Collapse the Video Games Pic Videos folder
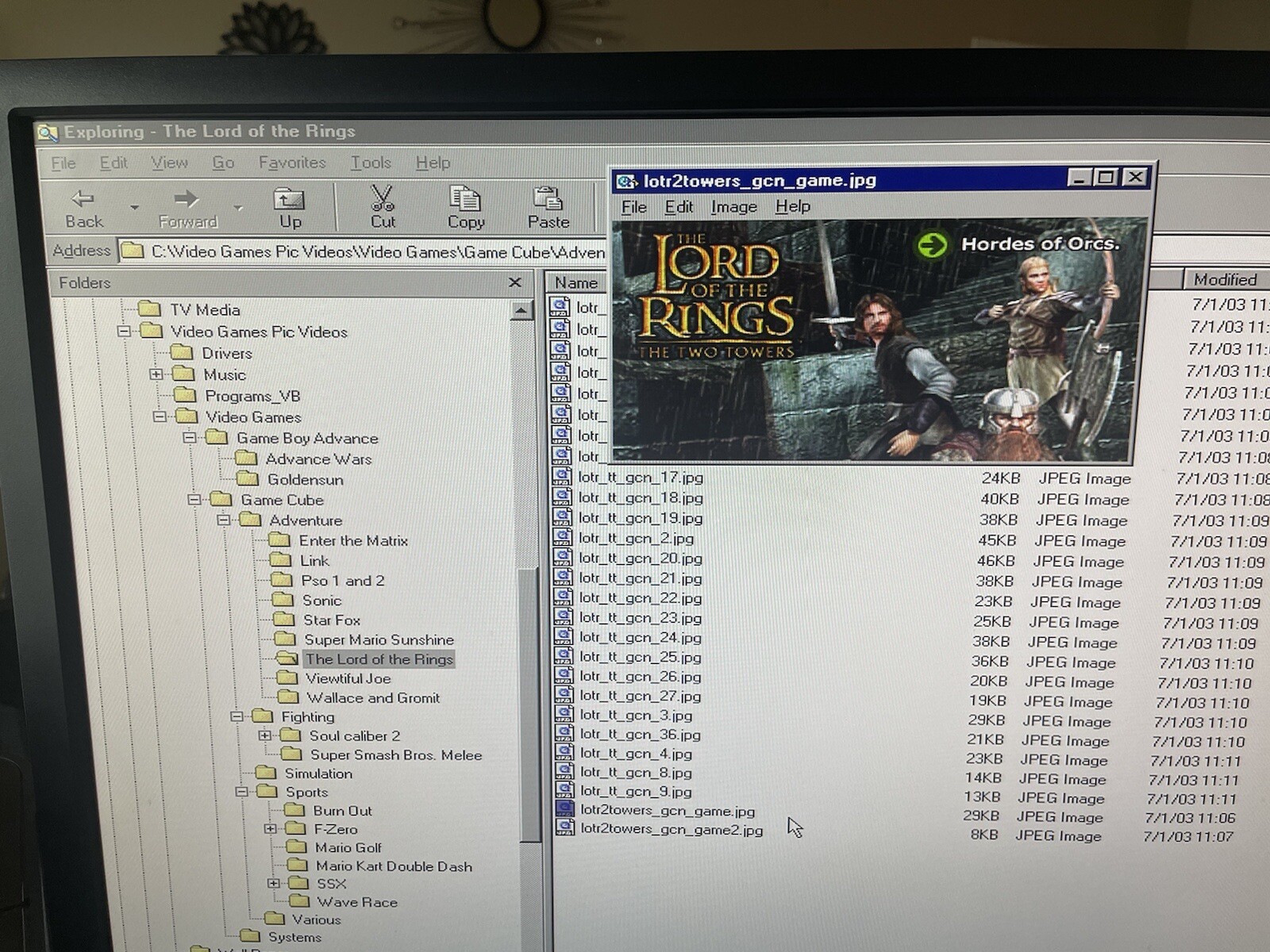 (x=125, y=332)
